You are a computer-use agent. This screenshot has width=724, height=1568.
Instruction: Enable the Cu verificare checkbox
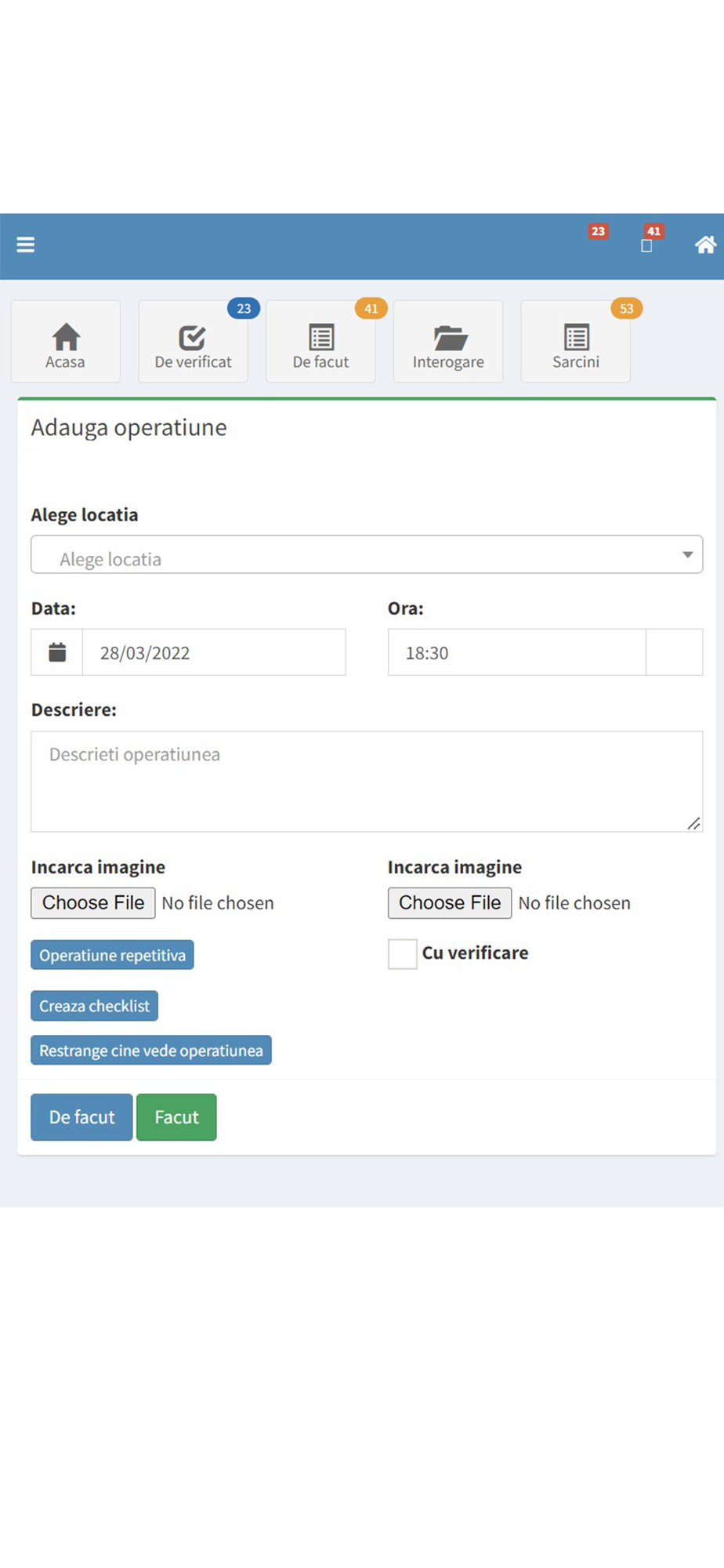pos(403,954)
